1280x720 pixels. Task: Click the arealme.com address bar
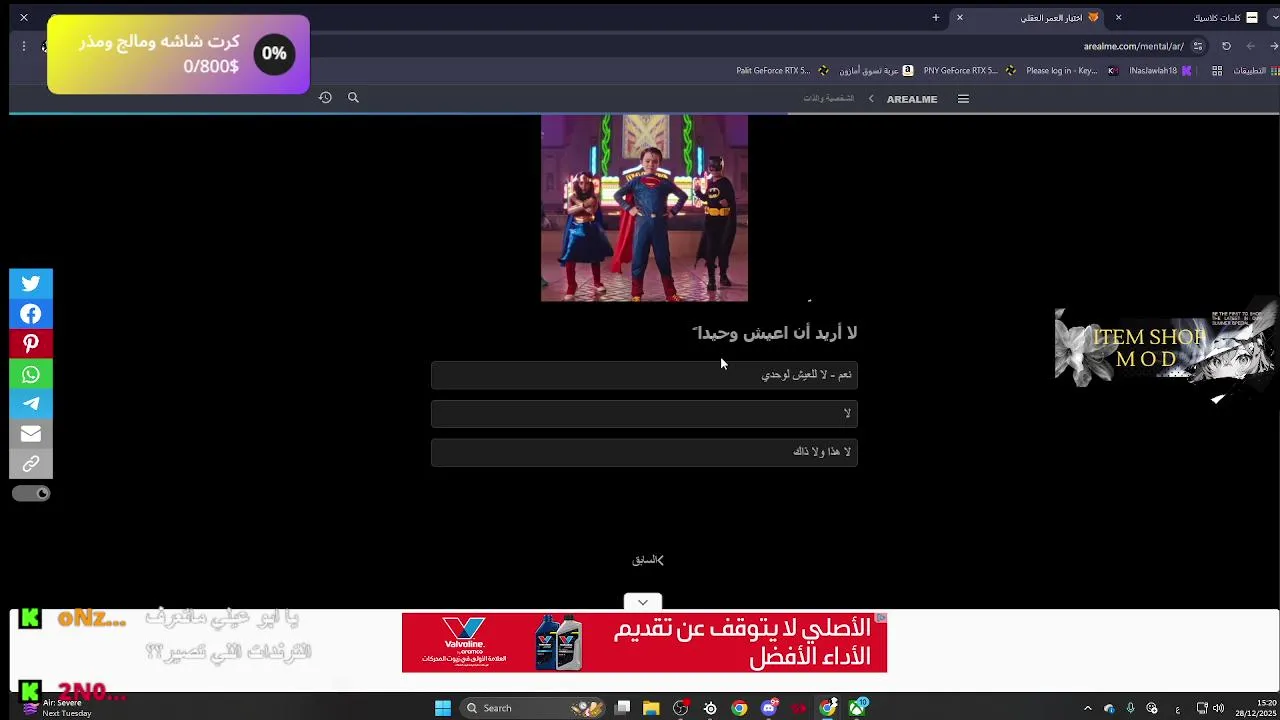[1134, 46]
